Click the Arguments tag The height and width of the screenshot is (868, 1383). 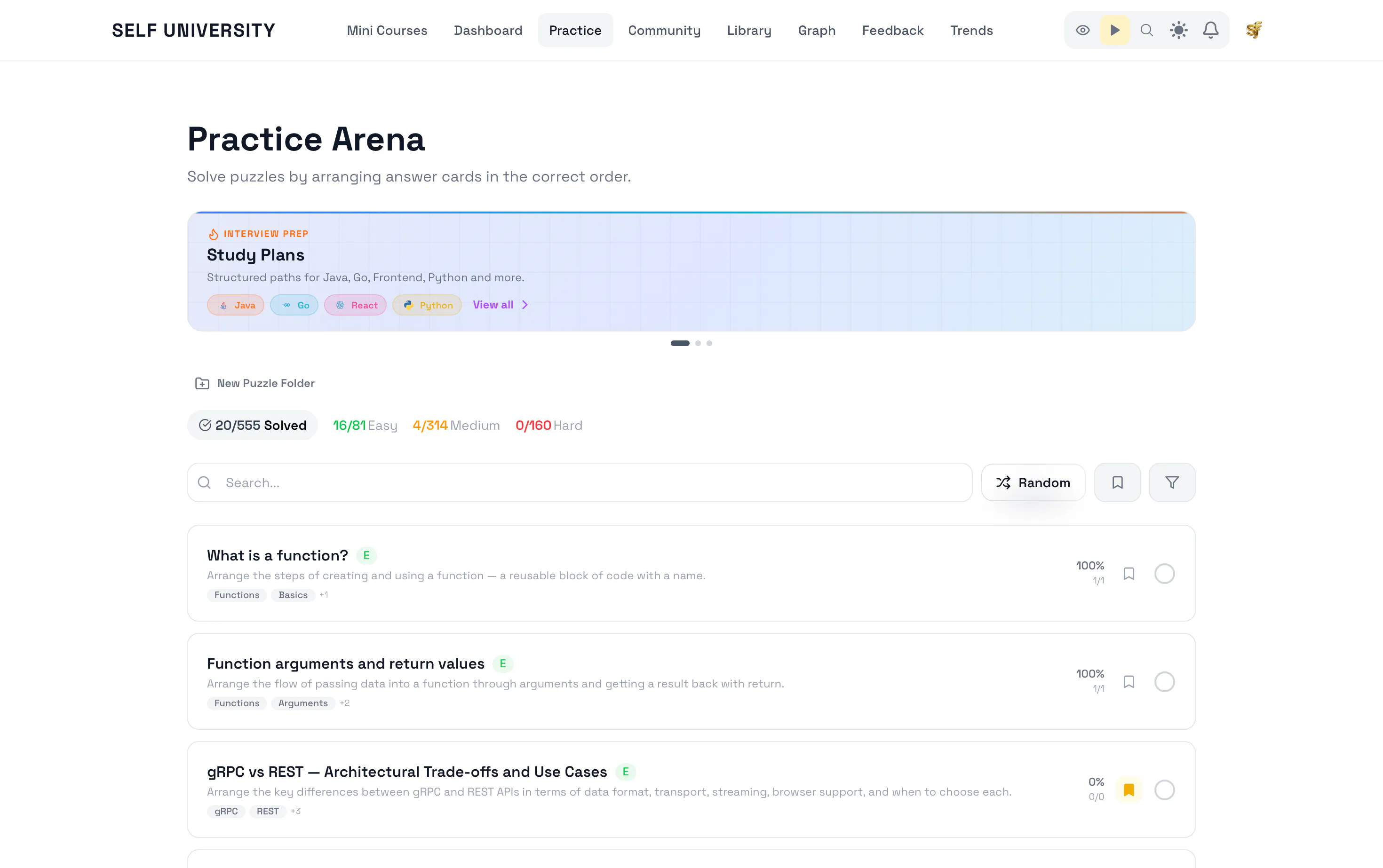[303, 703]
